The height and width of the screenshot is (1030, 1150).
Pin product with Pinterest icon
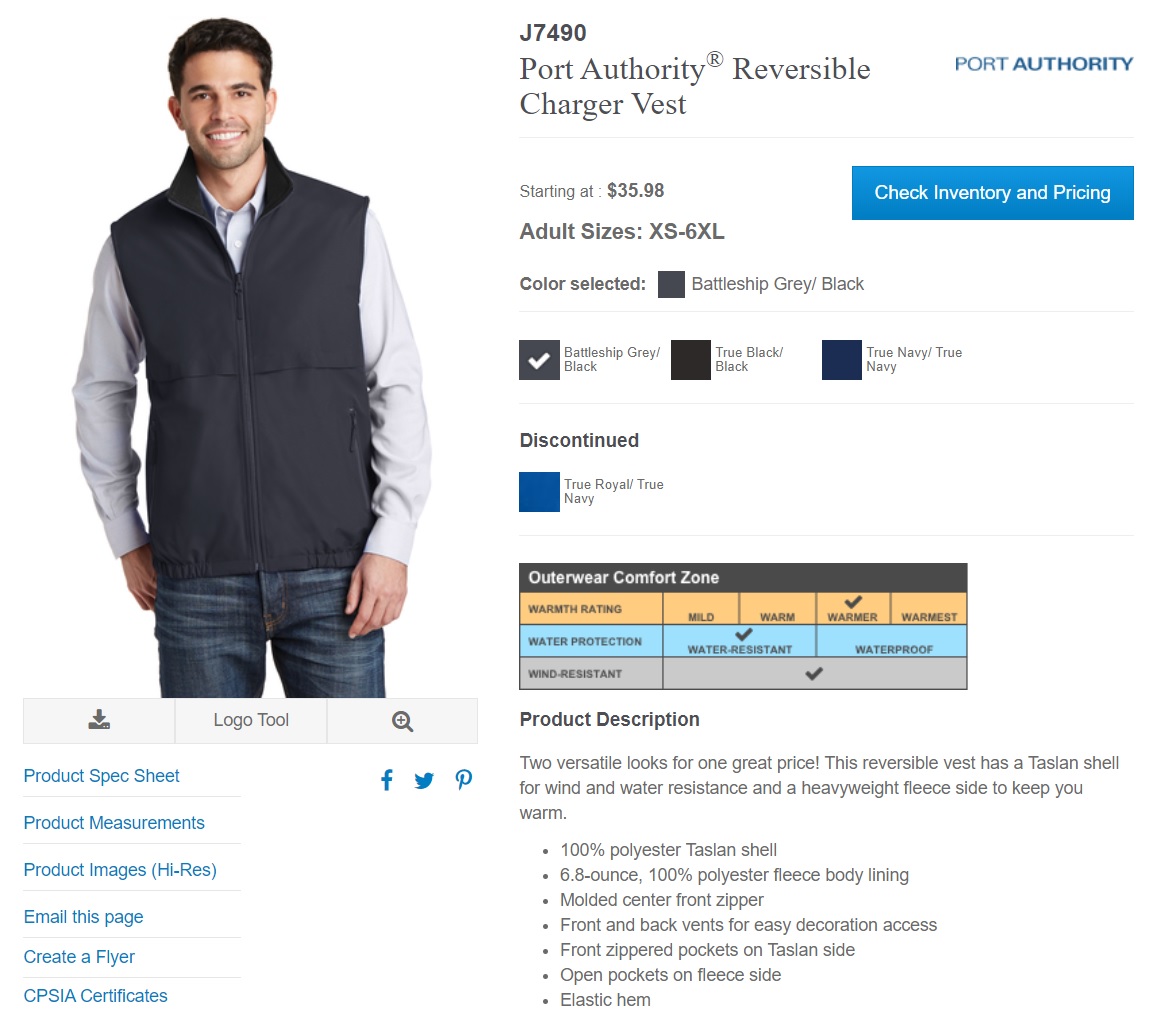click(x=464, y=780)
